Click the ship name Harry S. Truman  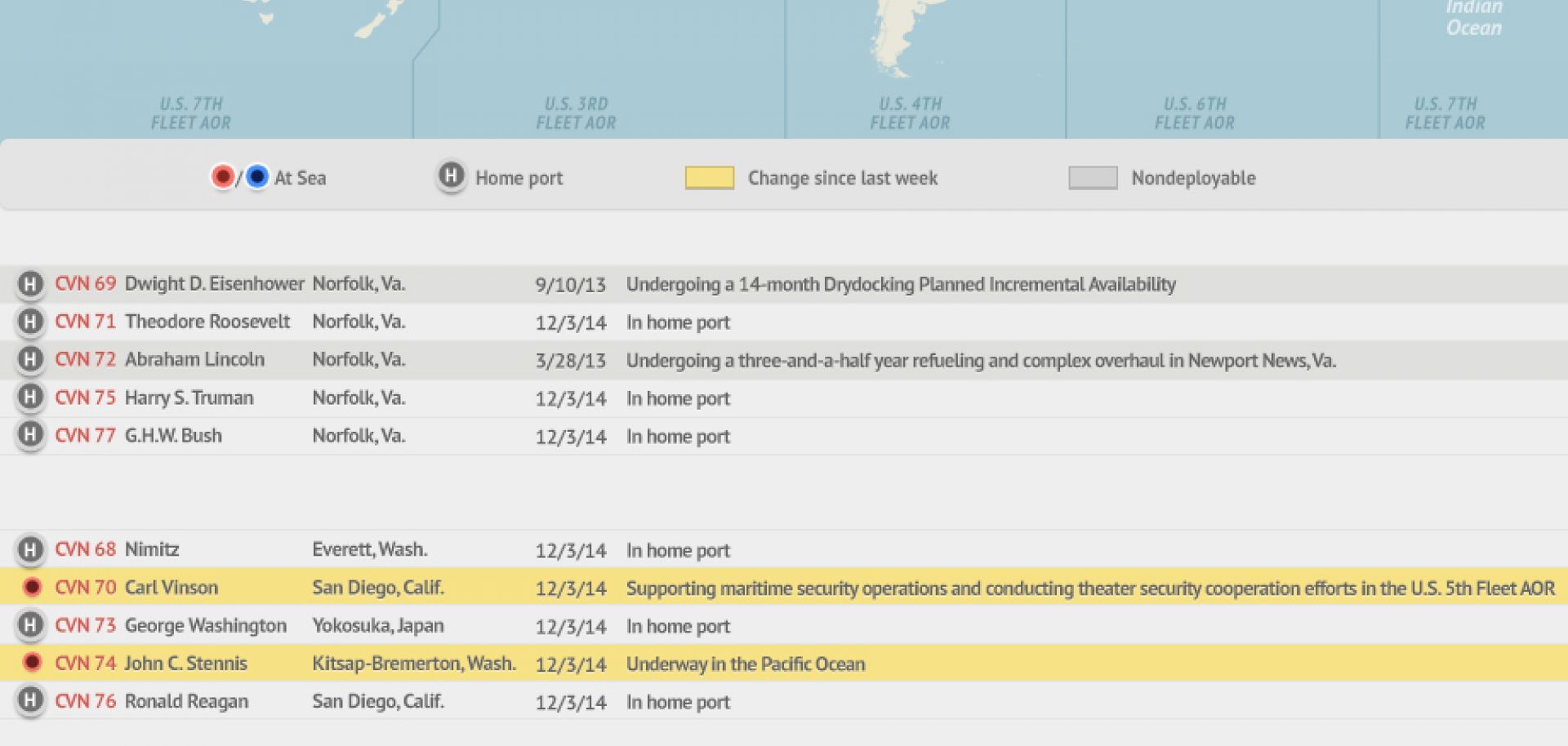pos(189,397)
